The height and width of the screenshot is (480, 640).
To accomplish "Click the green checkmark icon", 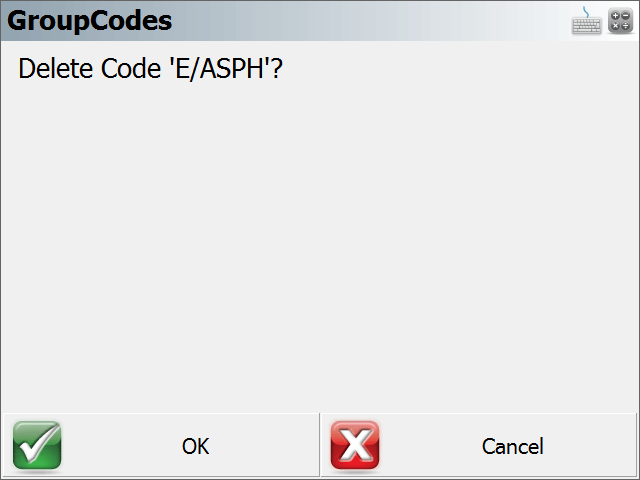I will 37,445.
